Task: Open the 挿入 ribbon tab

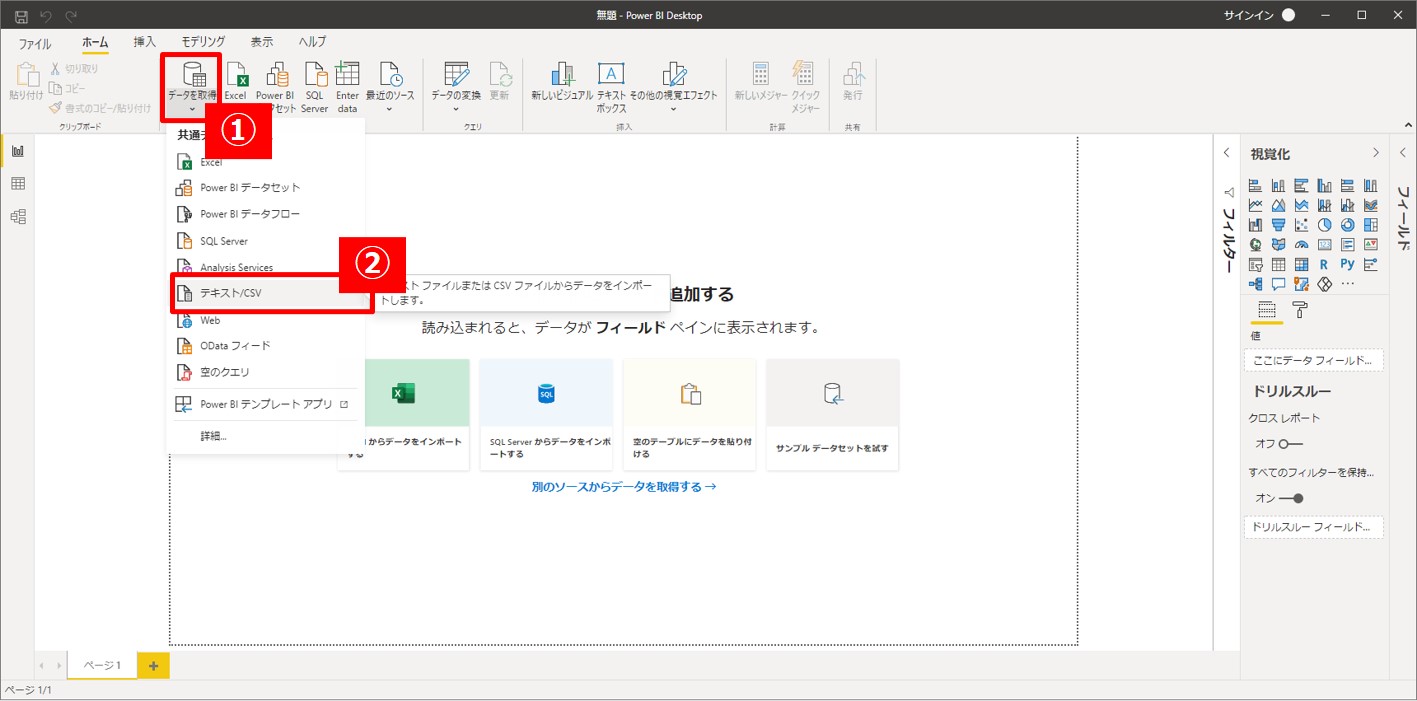Action: click(x=145, y=42)
